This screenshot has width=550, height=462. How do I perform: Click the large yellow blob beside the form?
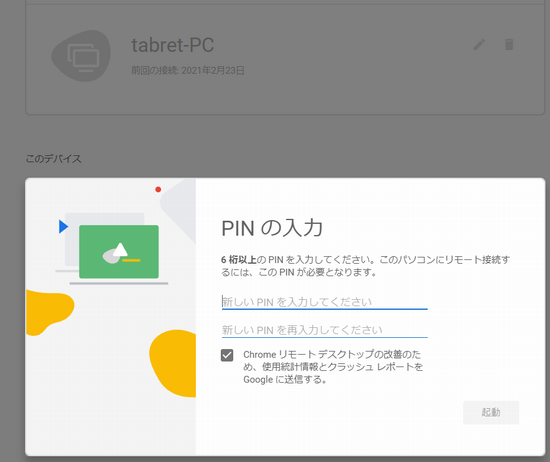point(173,363)
